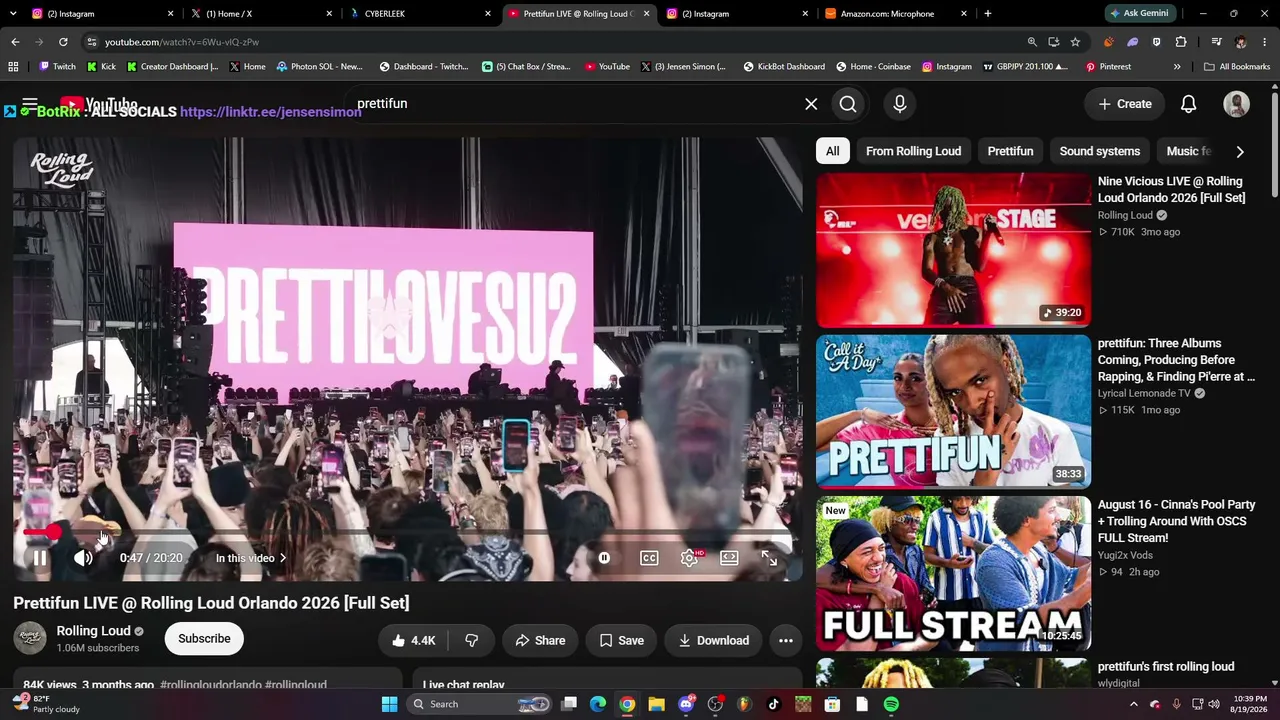Open the KickBot Dashboard bookmark

(783, 67)
